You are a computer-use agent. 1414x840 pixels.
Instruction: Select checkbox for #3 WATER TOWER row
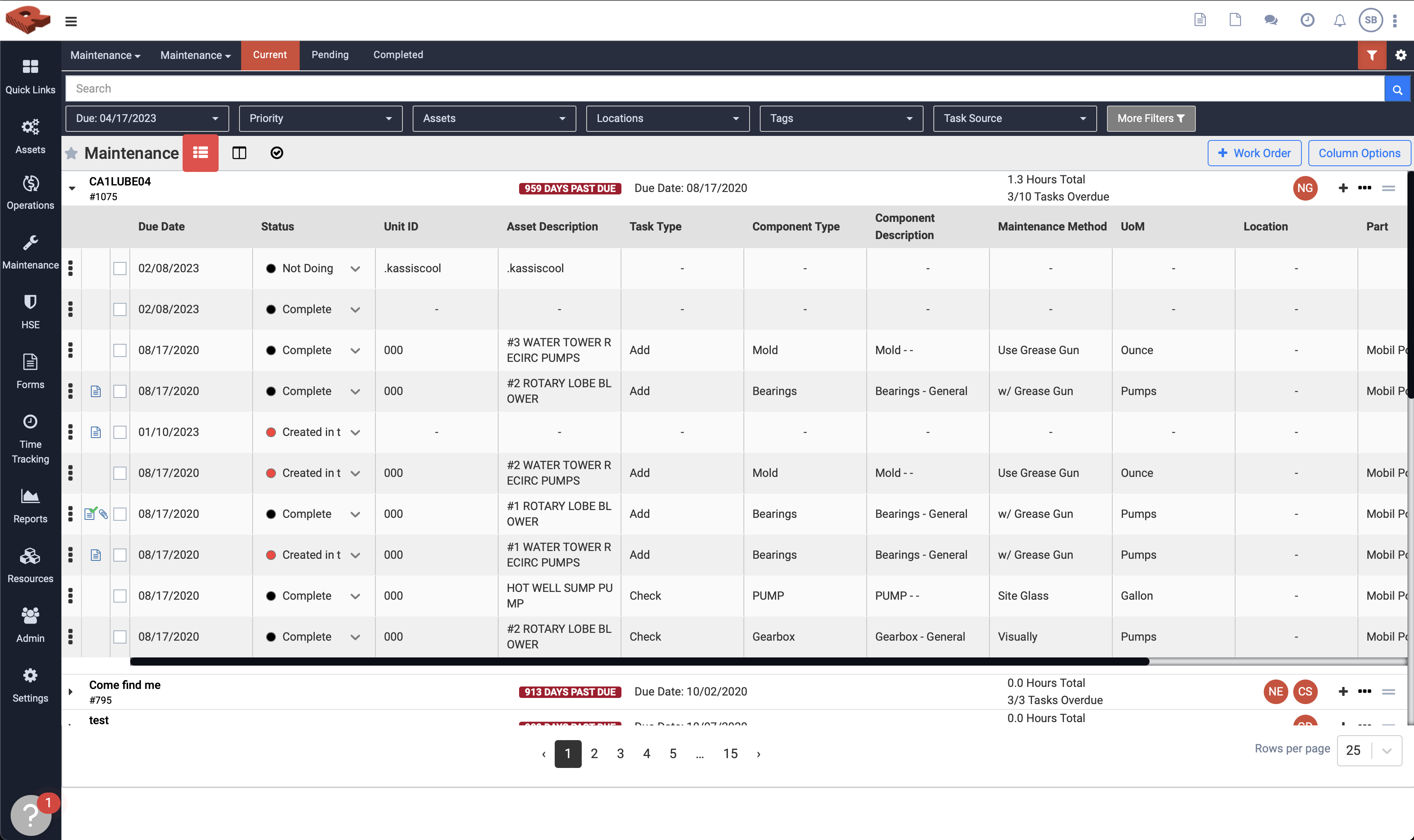pyautogui.click(x=120, y=350)
